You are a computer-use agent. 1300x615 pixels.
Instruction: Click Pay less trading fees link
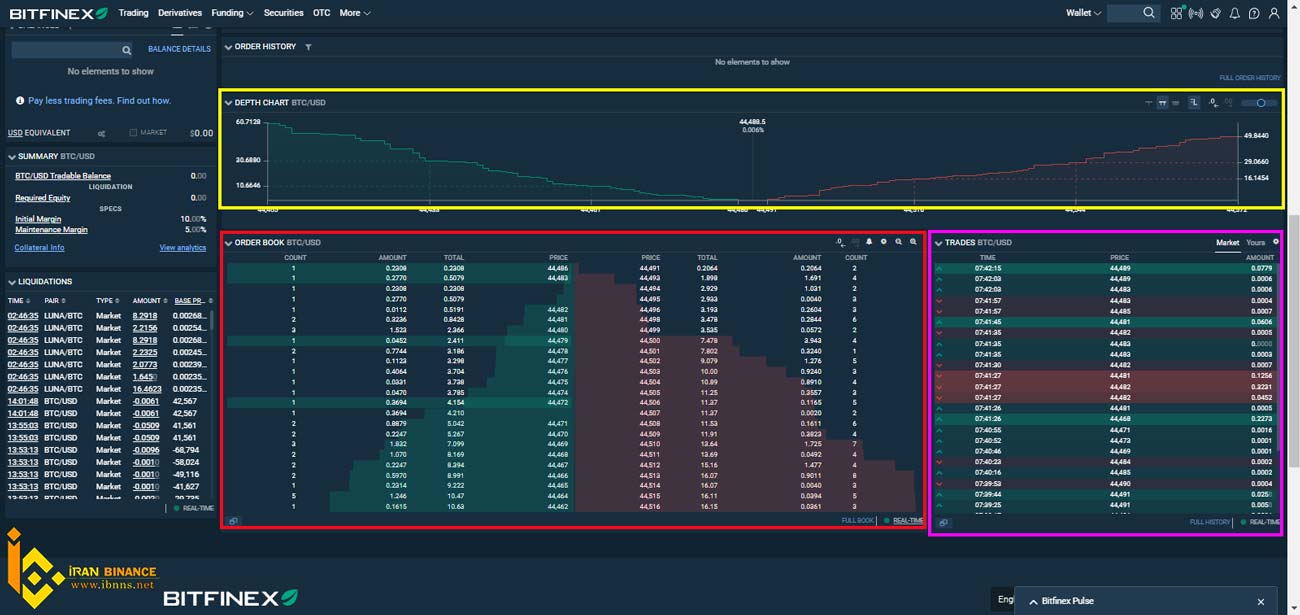(99, 101)
